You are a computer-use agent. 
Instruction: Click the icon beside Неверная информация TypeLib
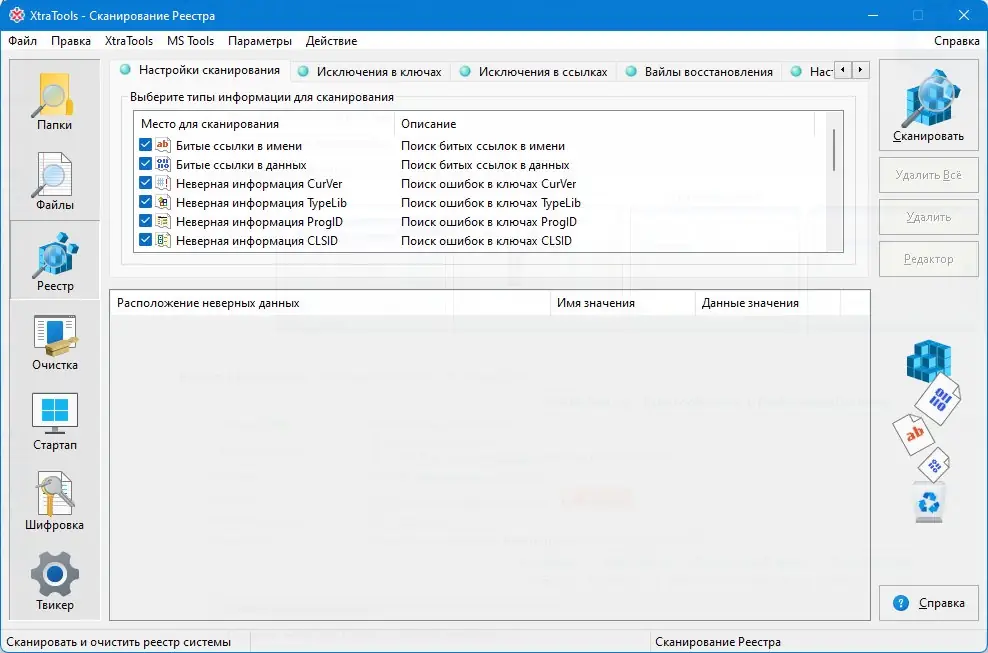[163, 202]
